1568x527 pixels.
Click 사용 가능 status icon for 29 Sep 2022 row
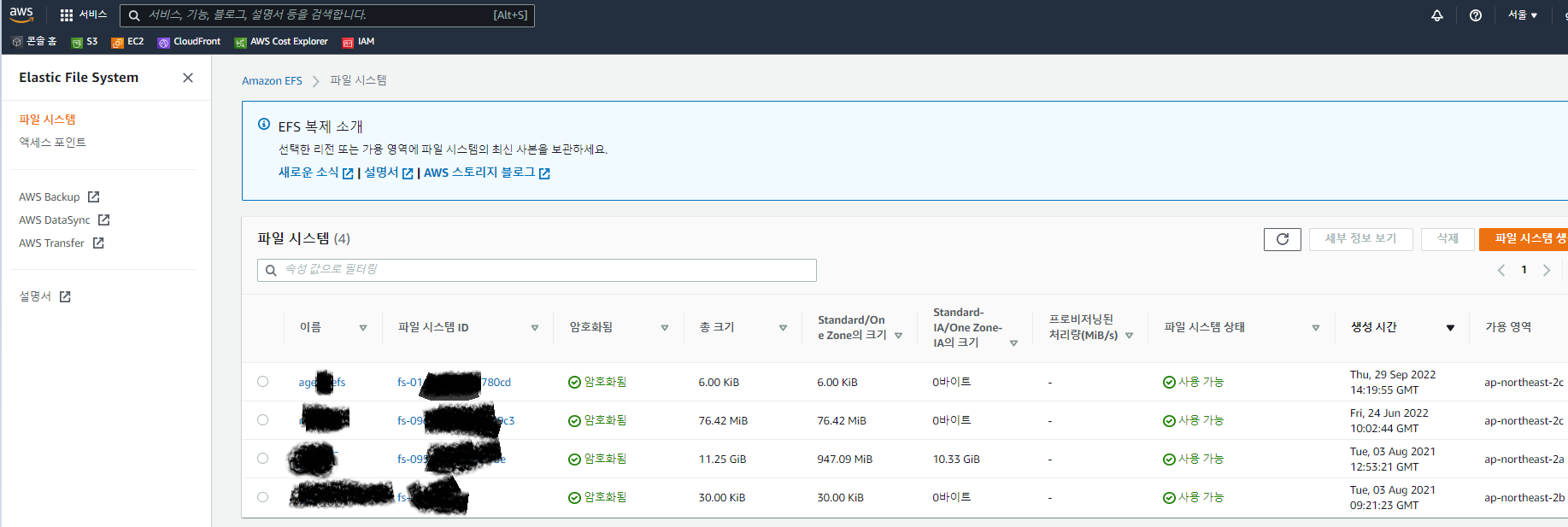pyautogui.click(x=1169, y=383)
